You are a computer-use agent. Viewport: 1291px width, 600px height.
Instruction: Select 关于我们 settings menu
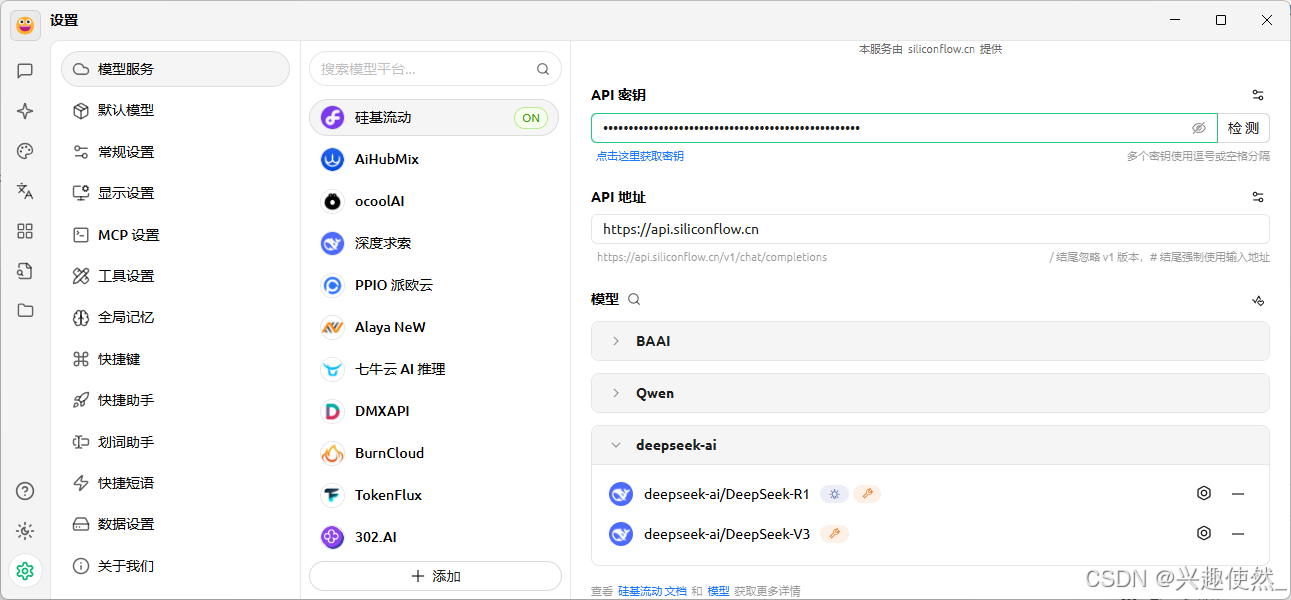[x=175, y=566]
